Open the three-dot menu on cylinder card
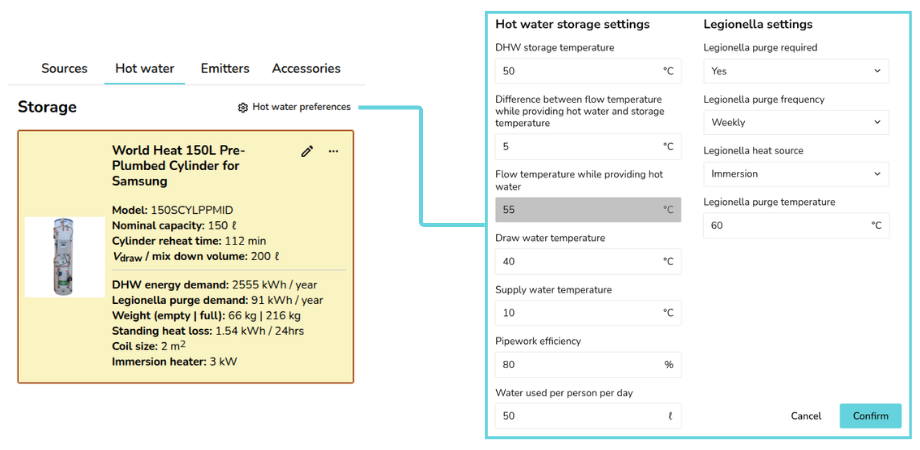The image size is (920, 450). (334, 151)
